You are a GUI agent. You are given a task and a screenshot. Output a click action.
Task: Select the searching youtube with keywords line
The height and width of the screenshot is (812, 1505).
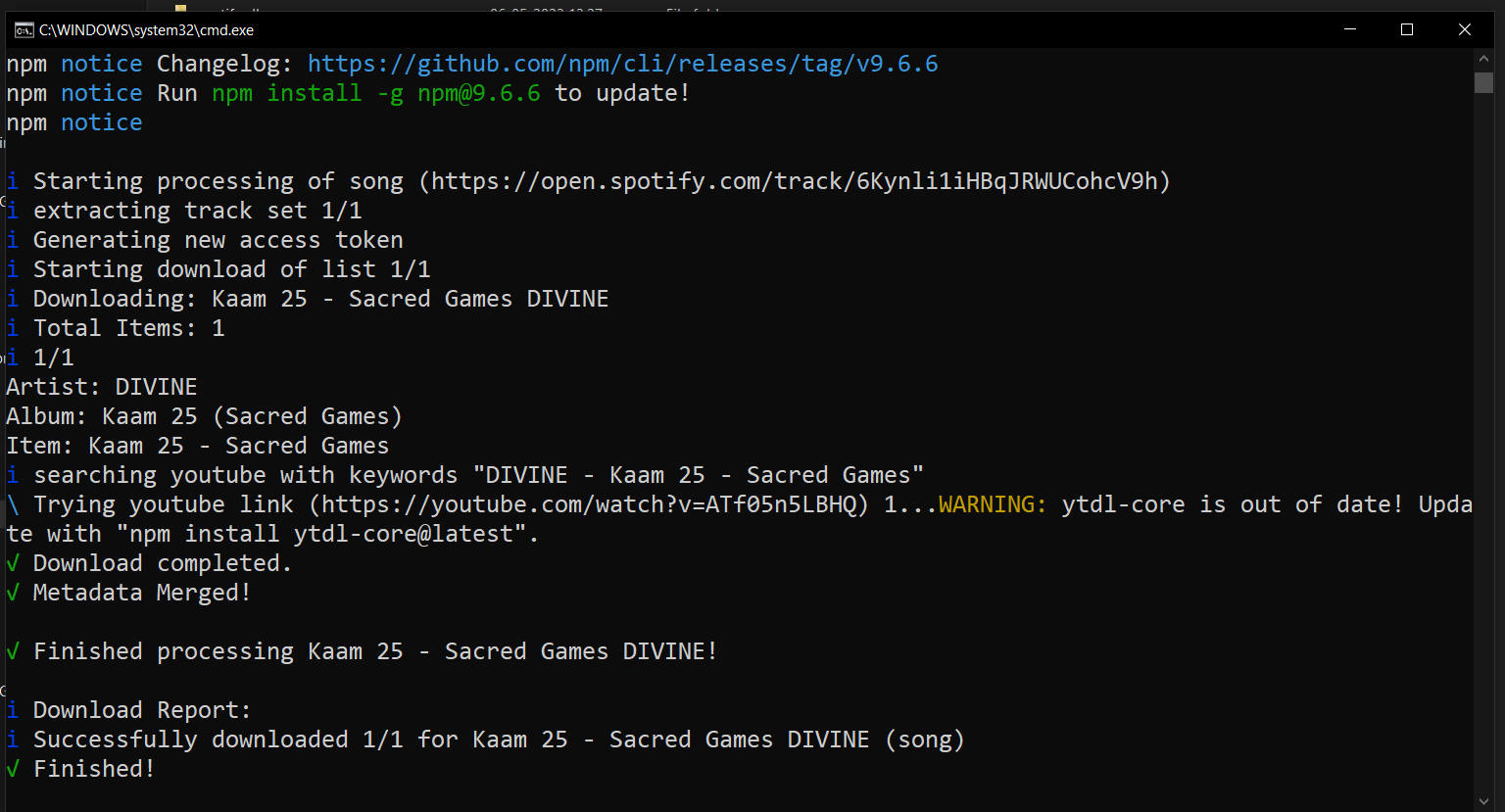(461, 474)
